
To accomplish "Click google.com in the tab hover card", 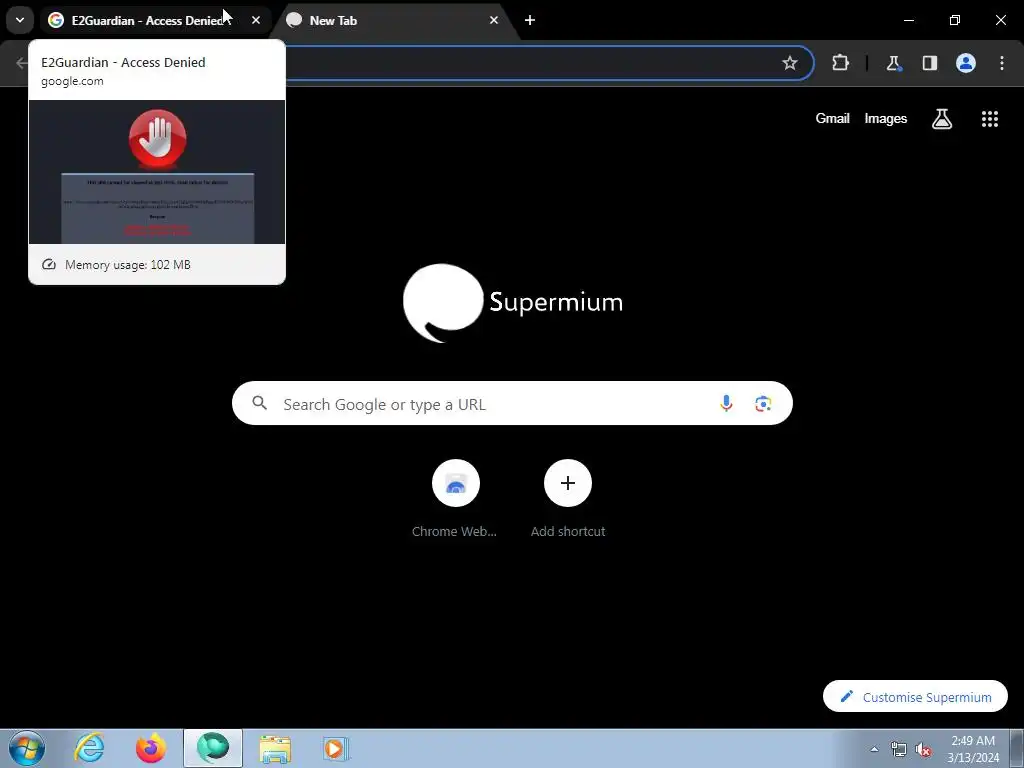I will pyautogui.click(x=72, y=81).
